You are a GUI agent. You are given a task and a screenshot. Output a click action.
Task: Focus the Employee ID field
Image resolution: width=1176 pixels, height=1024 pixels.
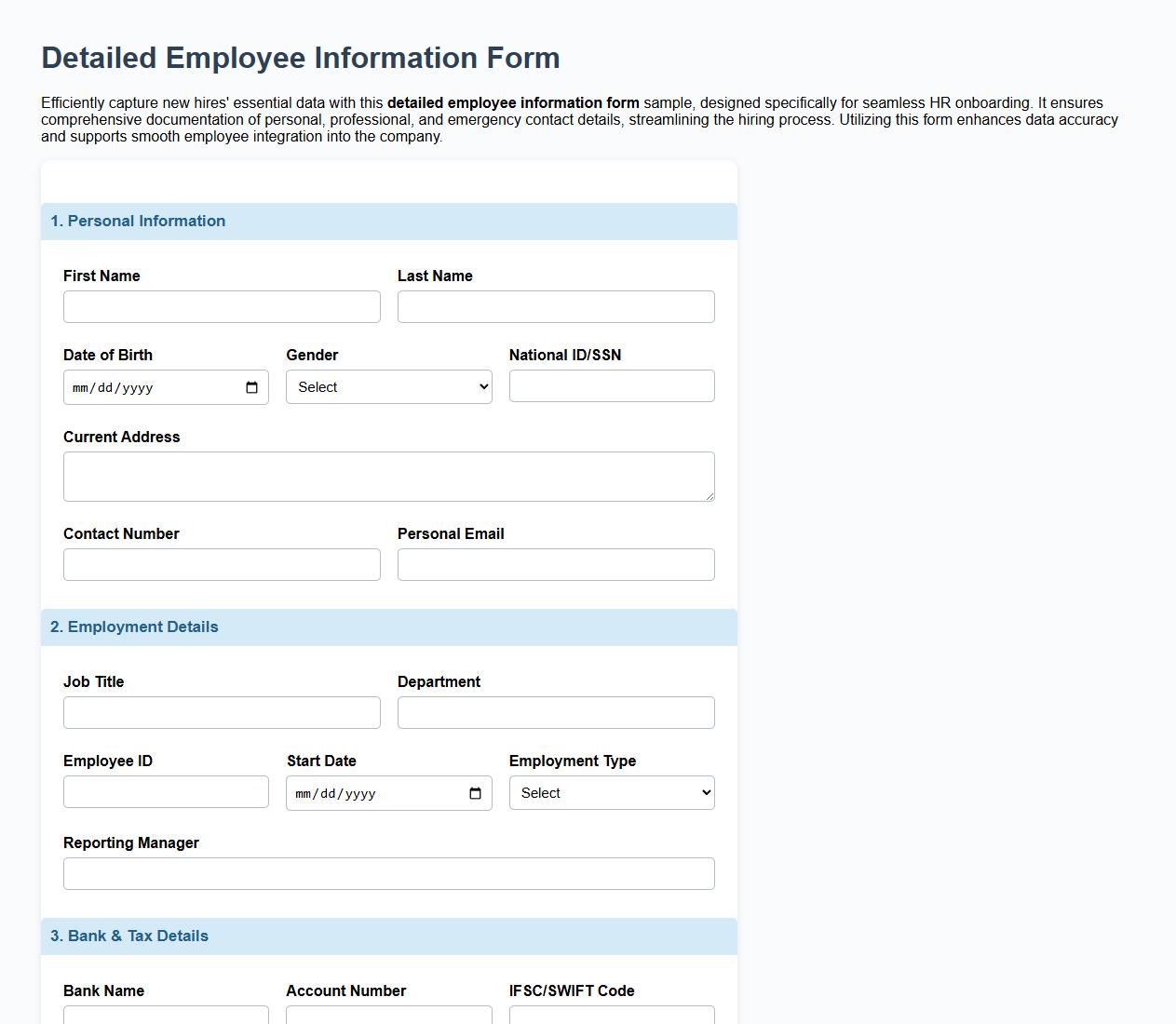point(166,791)
